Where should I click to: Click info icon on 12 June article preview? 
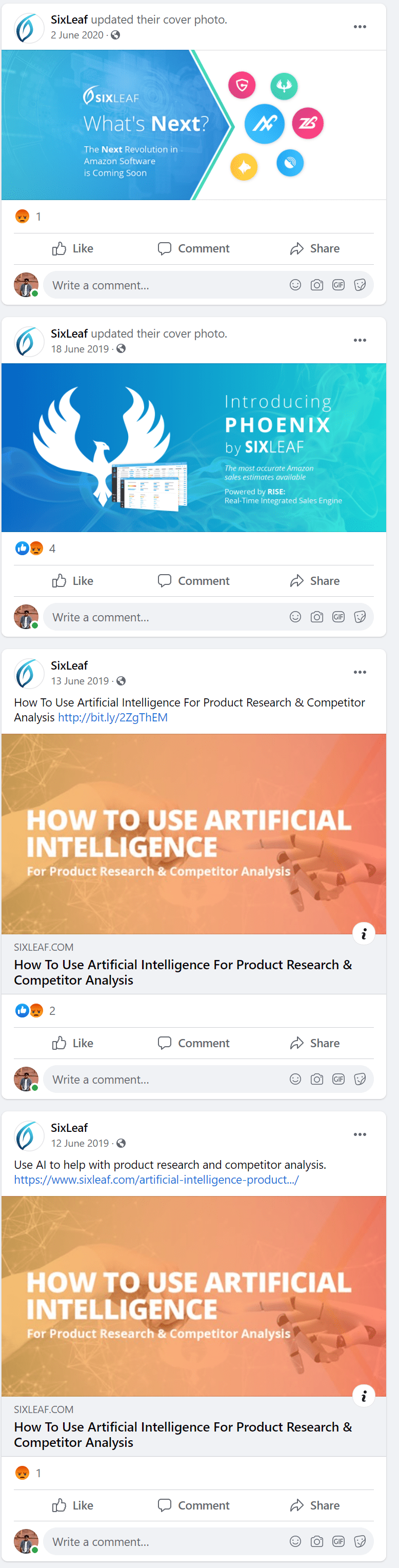tap(364, 1396)
